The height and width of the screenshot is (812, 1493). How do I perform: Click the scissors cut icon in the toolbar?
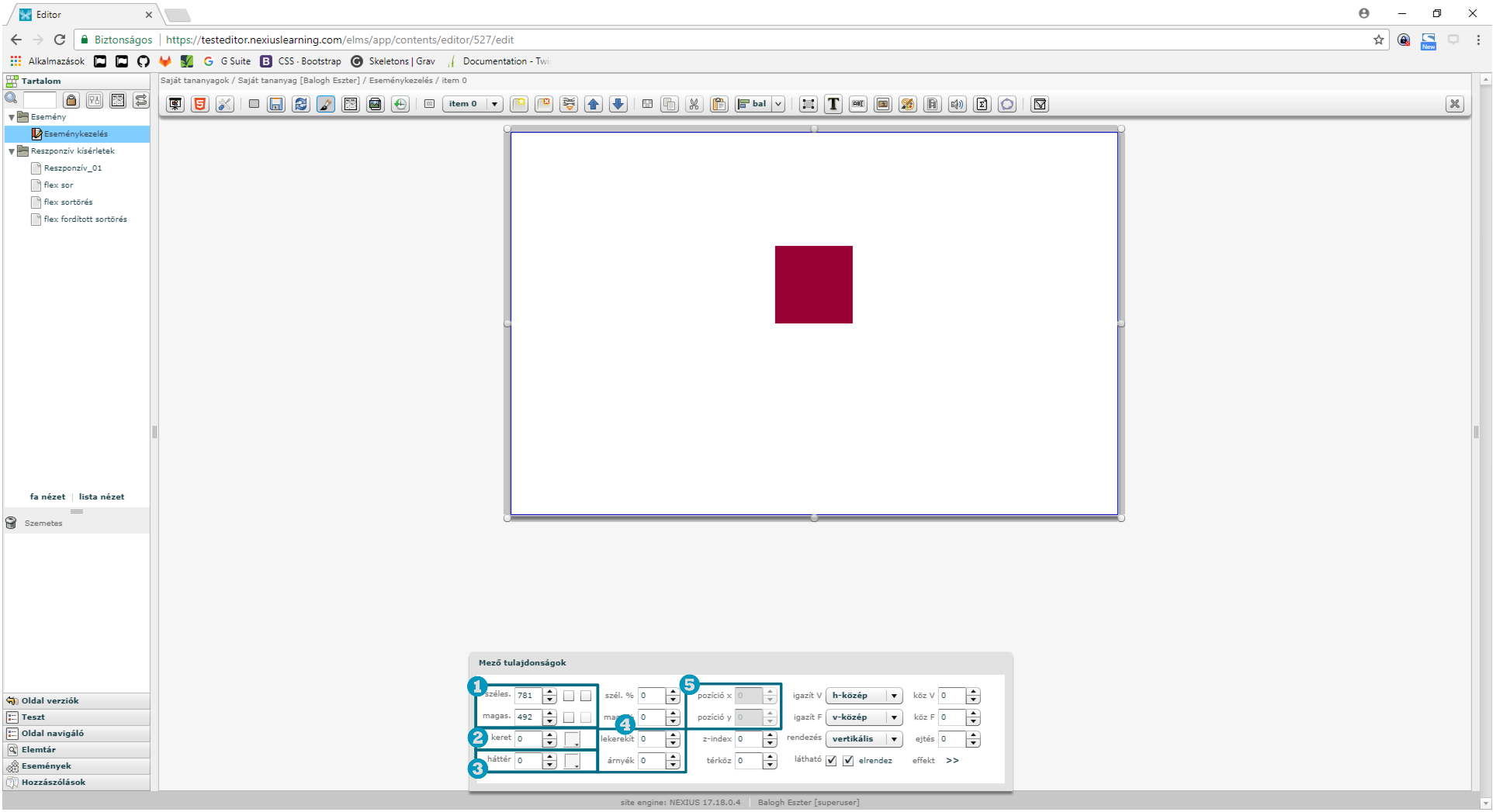(x=694, y=104)
